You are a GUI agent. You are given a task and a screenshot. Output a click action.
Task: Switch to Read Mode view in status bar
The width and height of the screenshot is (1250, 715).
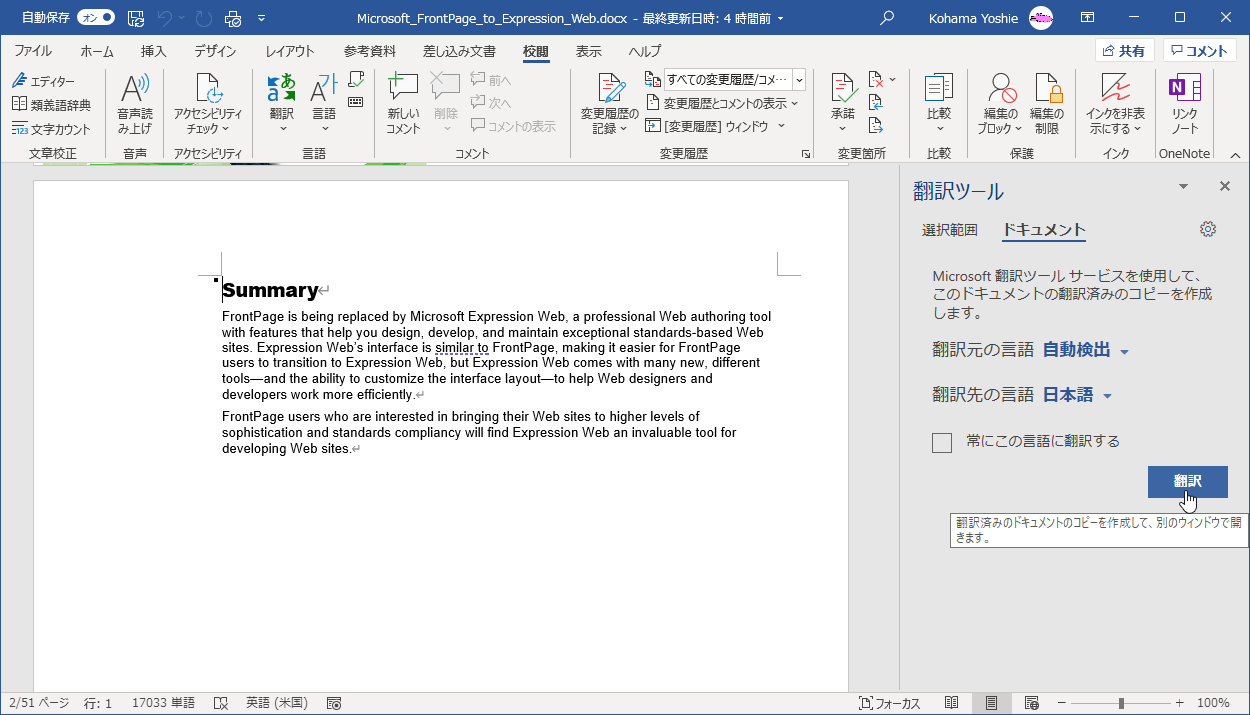(952, 703)
